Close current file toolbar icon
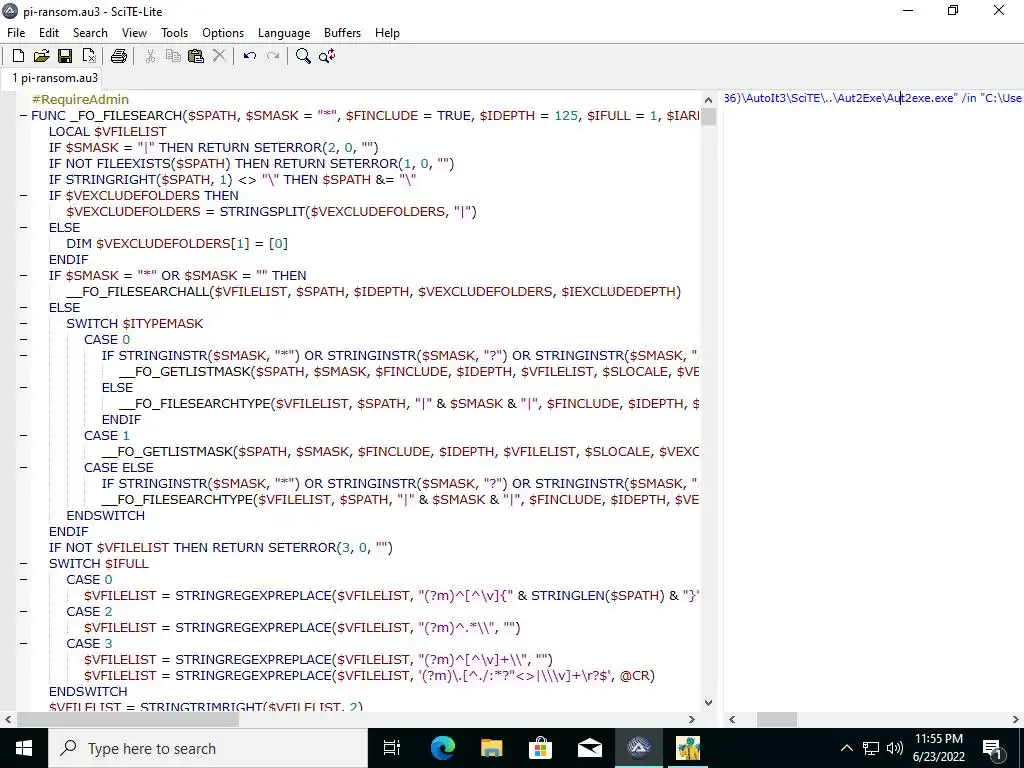The width and height of the screenshot is (1024, 768). (x=89, y=56)
